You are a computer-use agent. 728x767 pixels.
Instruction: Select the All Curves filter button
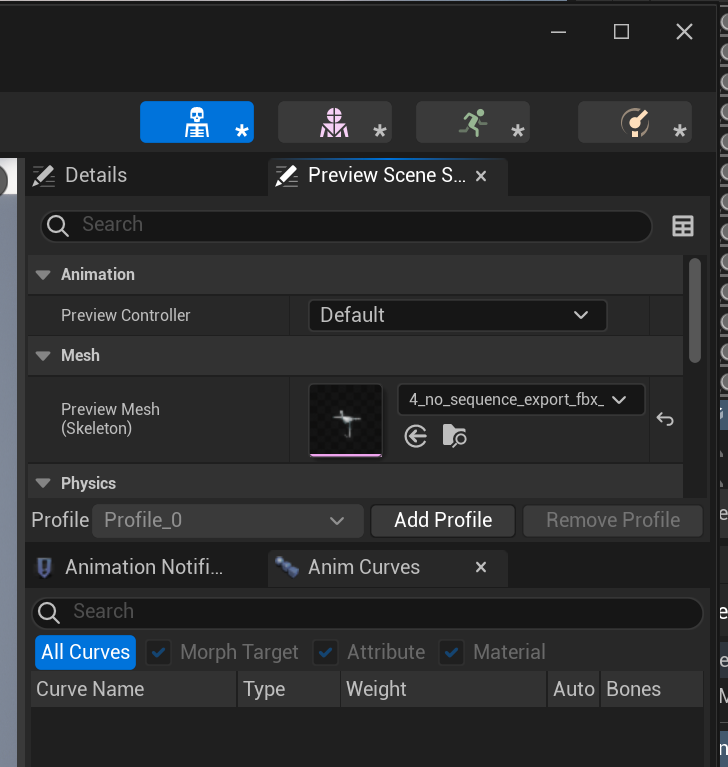86,652
